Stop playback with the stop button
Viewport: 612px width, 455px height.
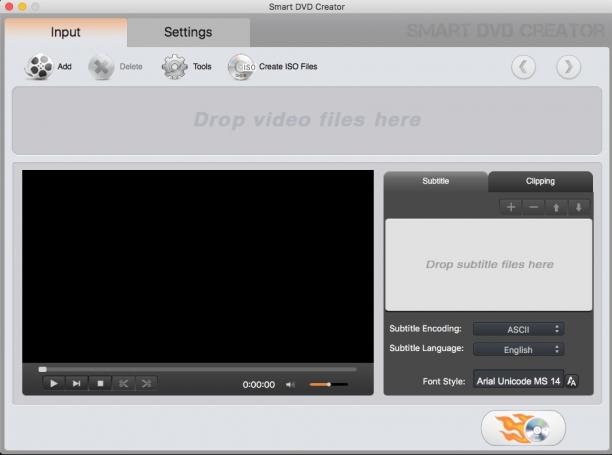pyautogui.click(x=100, y=384)
